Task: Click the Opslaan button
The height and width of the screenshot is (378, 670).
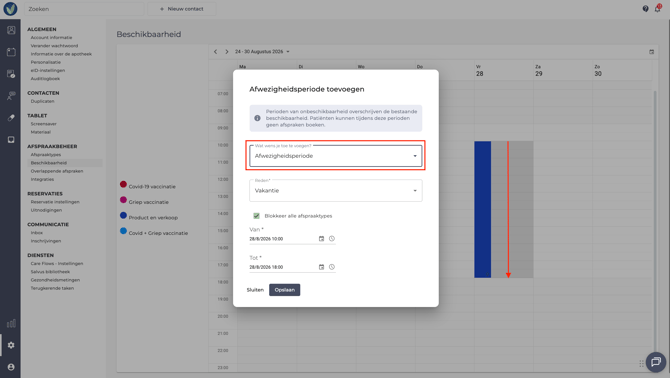Action: pos(285,290)
